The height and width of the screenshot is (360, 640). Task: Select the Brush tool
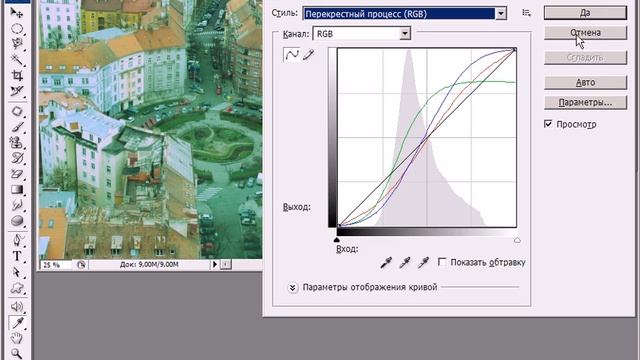click(17, 127)
